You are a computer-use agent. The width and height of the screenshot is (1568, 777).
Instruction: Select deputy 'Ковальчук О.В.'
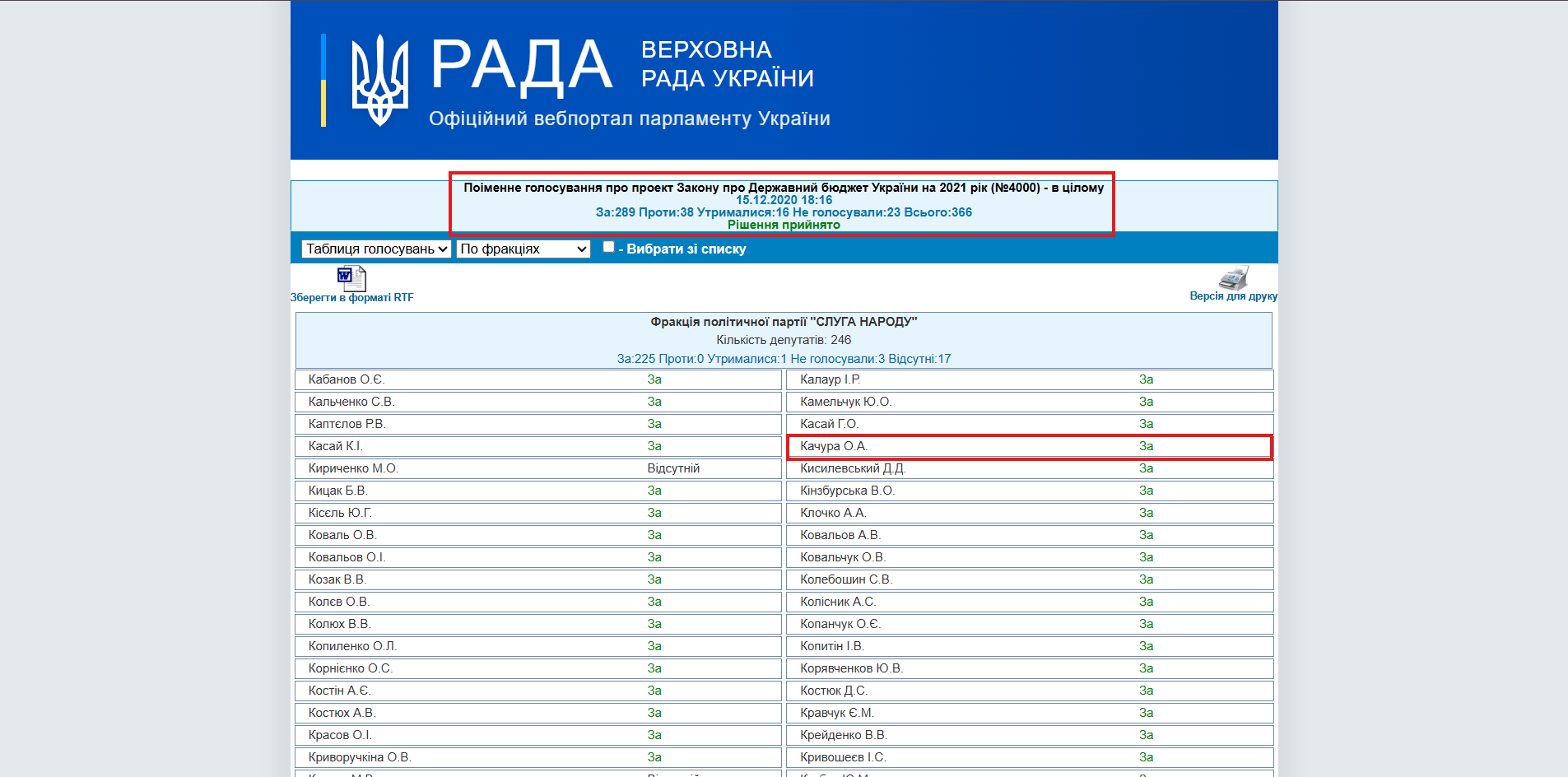(x=843, y=557)
